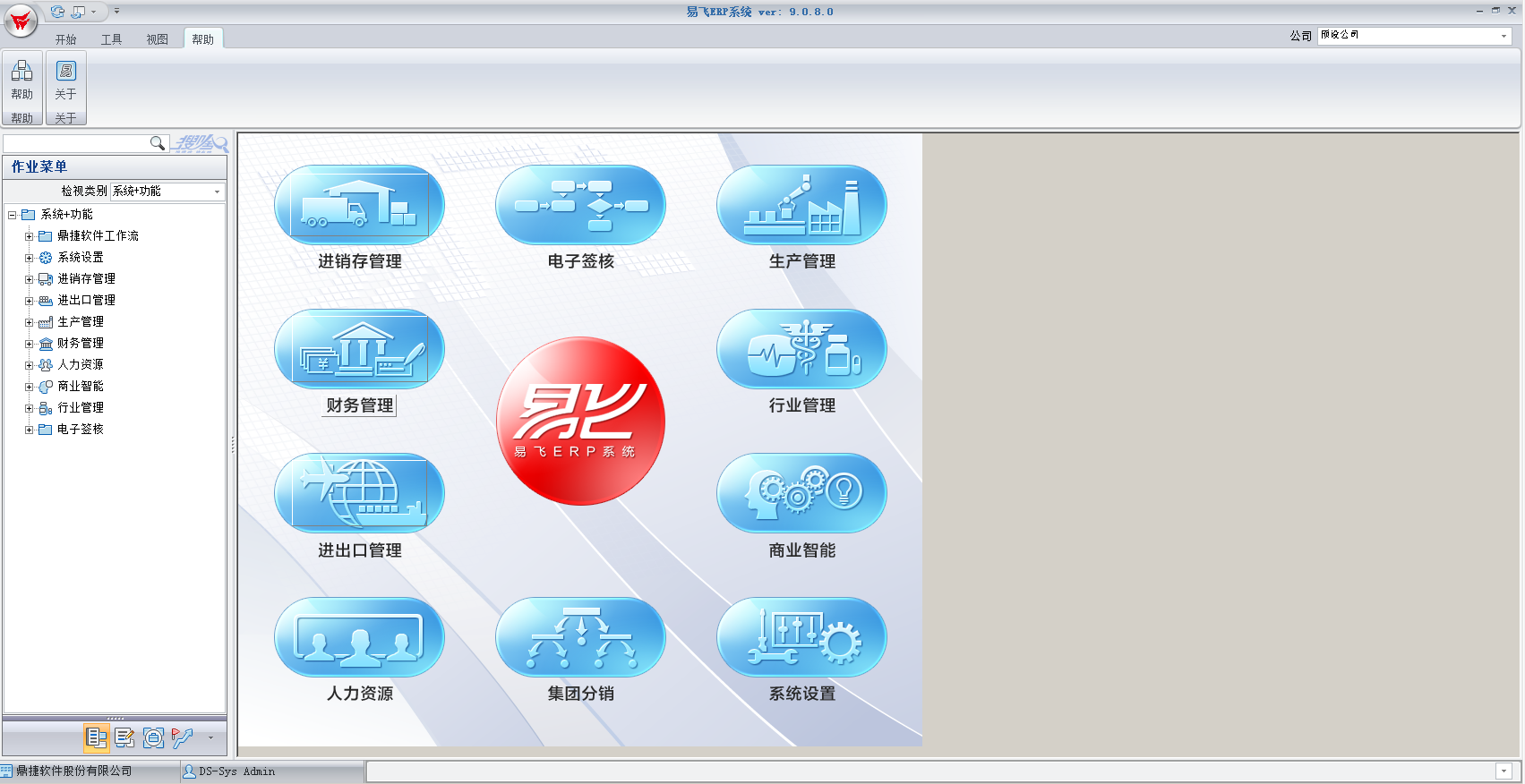Select 行业管理 in the sidebar tree
This screenshot has width=1525, height=784.
(x=81, y=408)
